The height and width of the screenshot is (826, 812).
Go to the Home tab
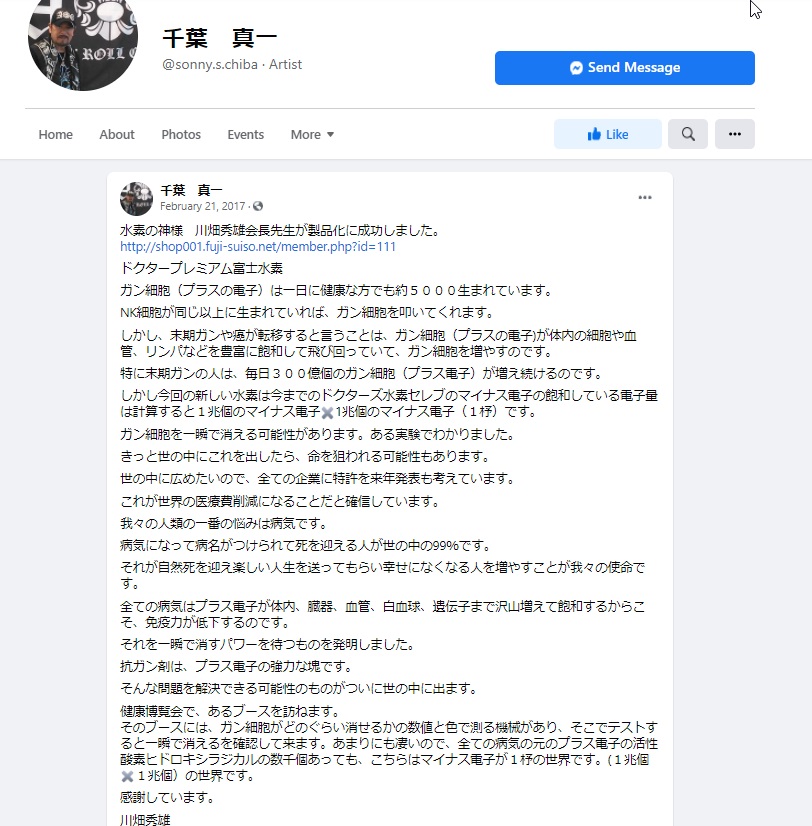pyautogui.click(x=55, y=134)
